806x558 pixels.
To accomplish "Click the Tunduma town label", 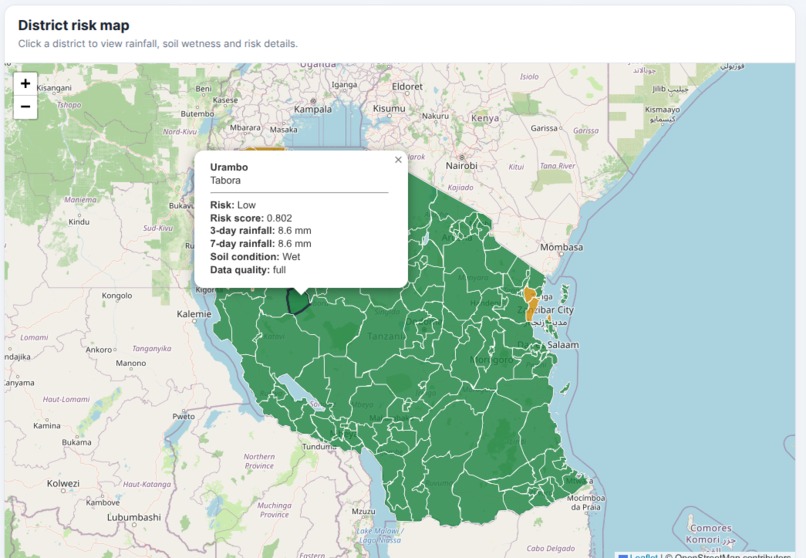I will tap(319, 447).
